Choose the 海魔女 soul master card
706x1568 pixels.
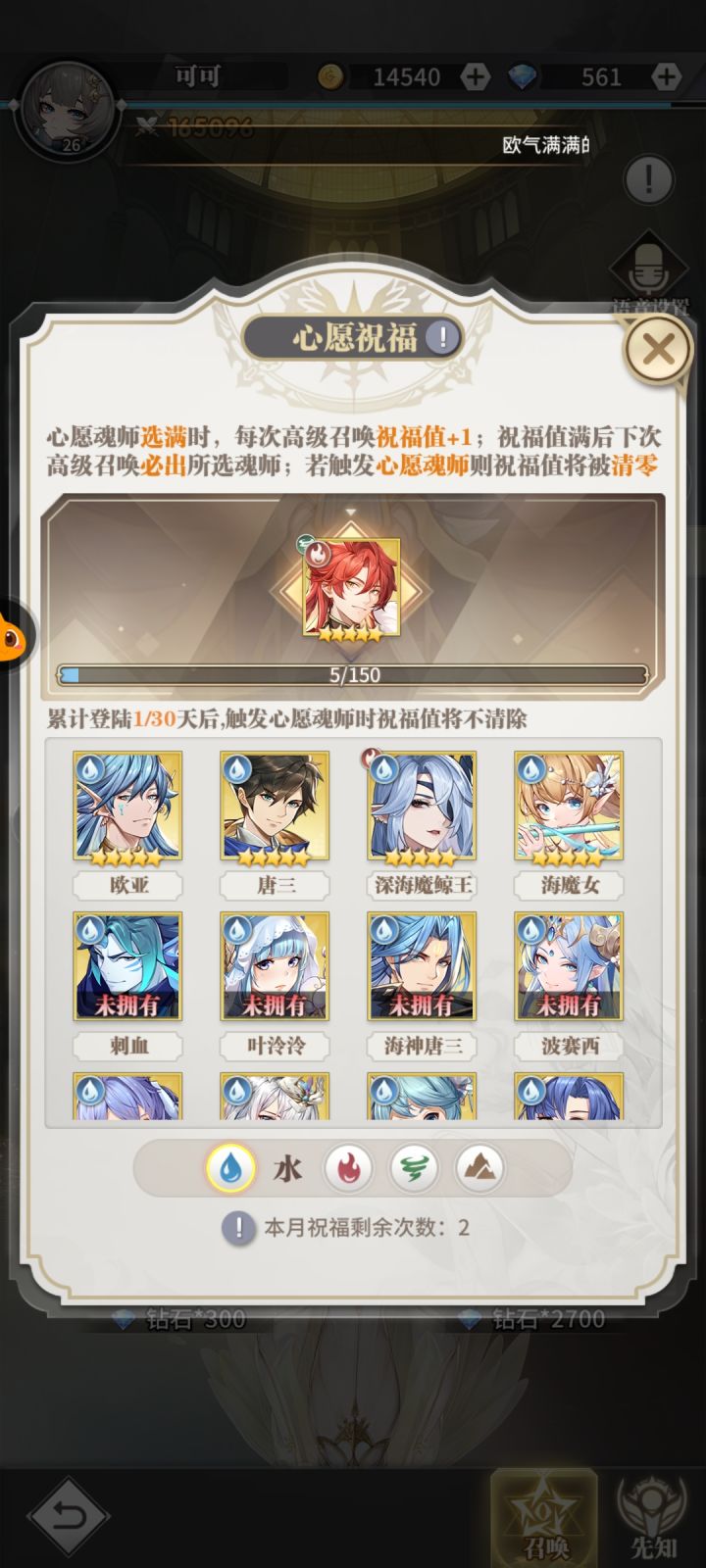[x=570, y=825]
